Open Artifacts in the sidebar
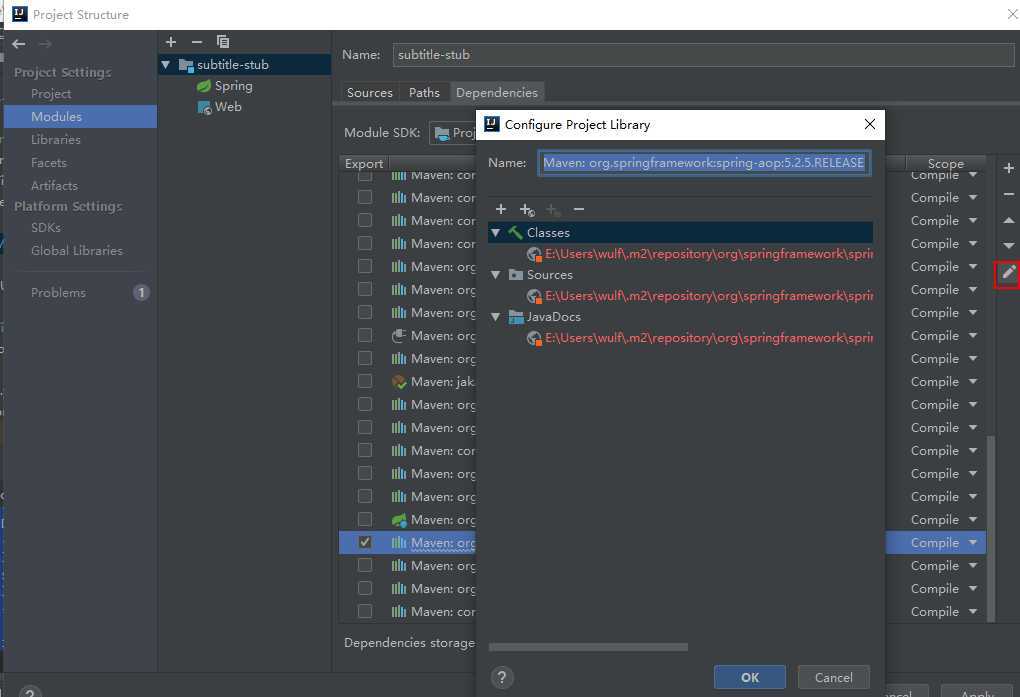This screenshot has height=697, width=1020. (x=54, y=185)
